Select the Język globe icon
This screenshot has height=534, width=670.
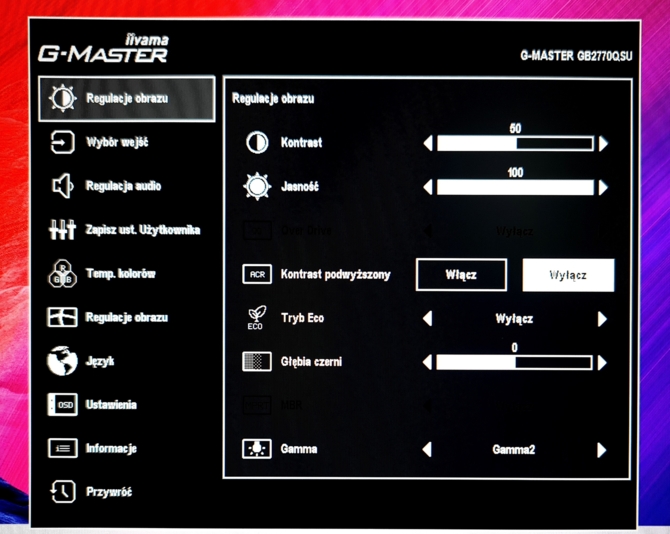click(62, 361)
